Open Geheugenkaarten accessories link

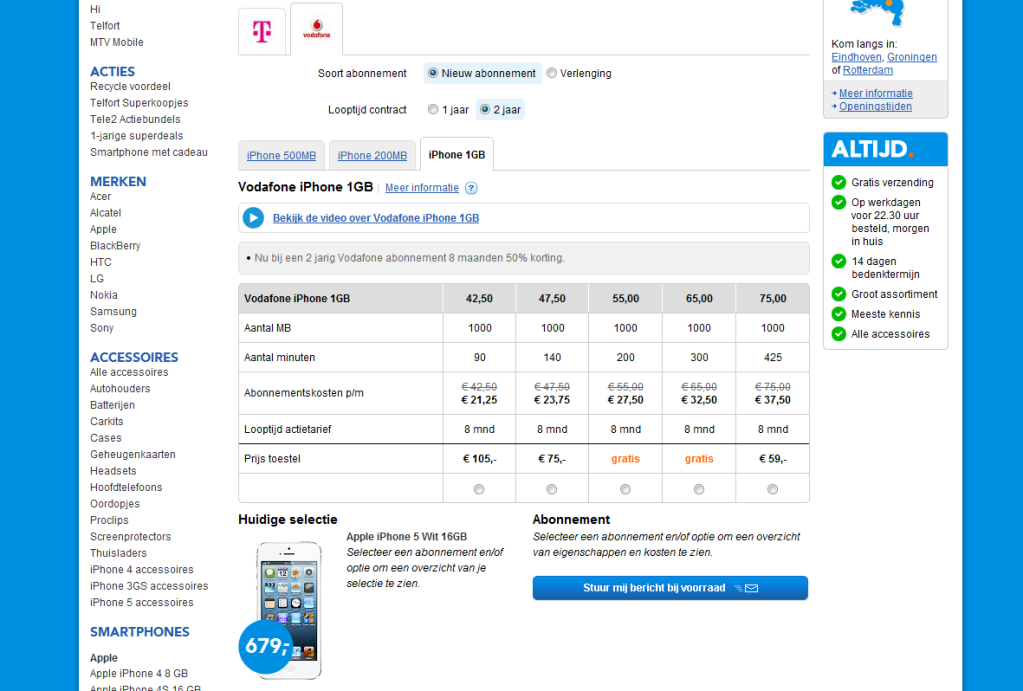coord(132,455)
